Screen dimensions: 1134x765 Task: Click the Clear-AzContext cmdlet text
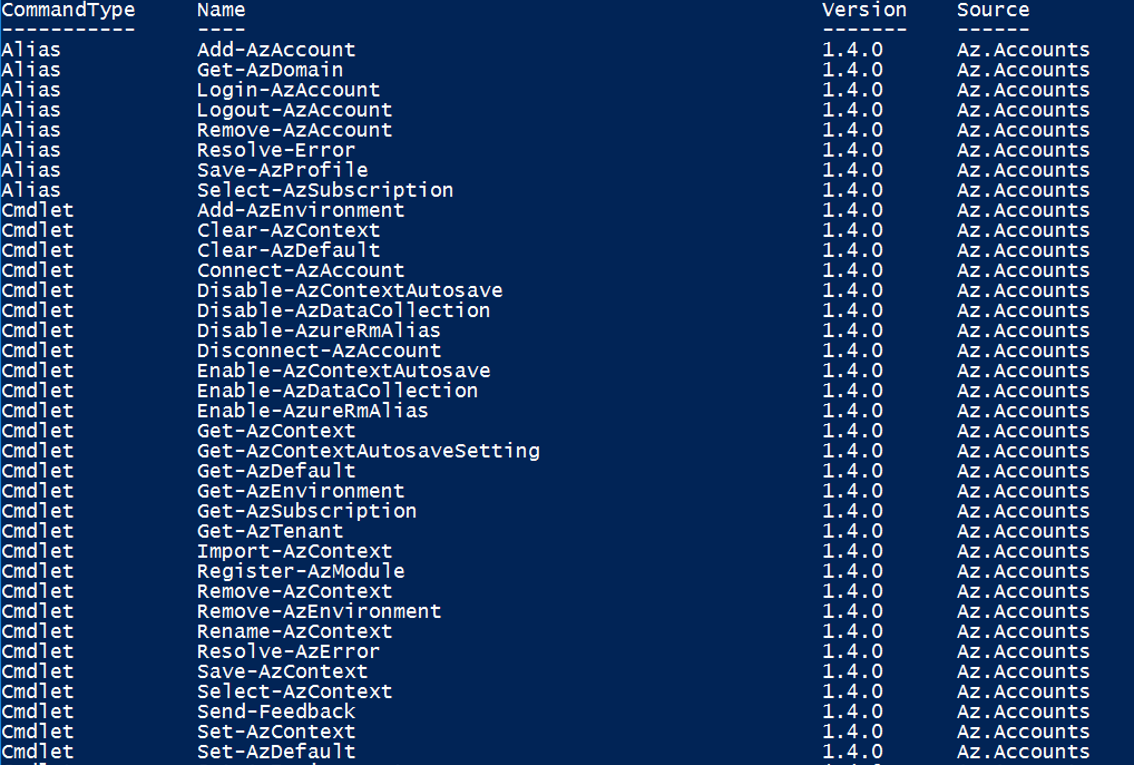pos(289,231)
